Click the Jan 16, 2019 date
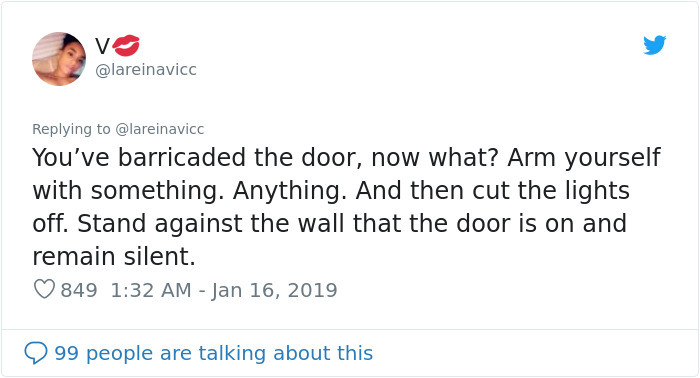The image size is (700, 378). [x=274, y=290]
